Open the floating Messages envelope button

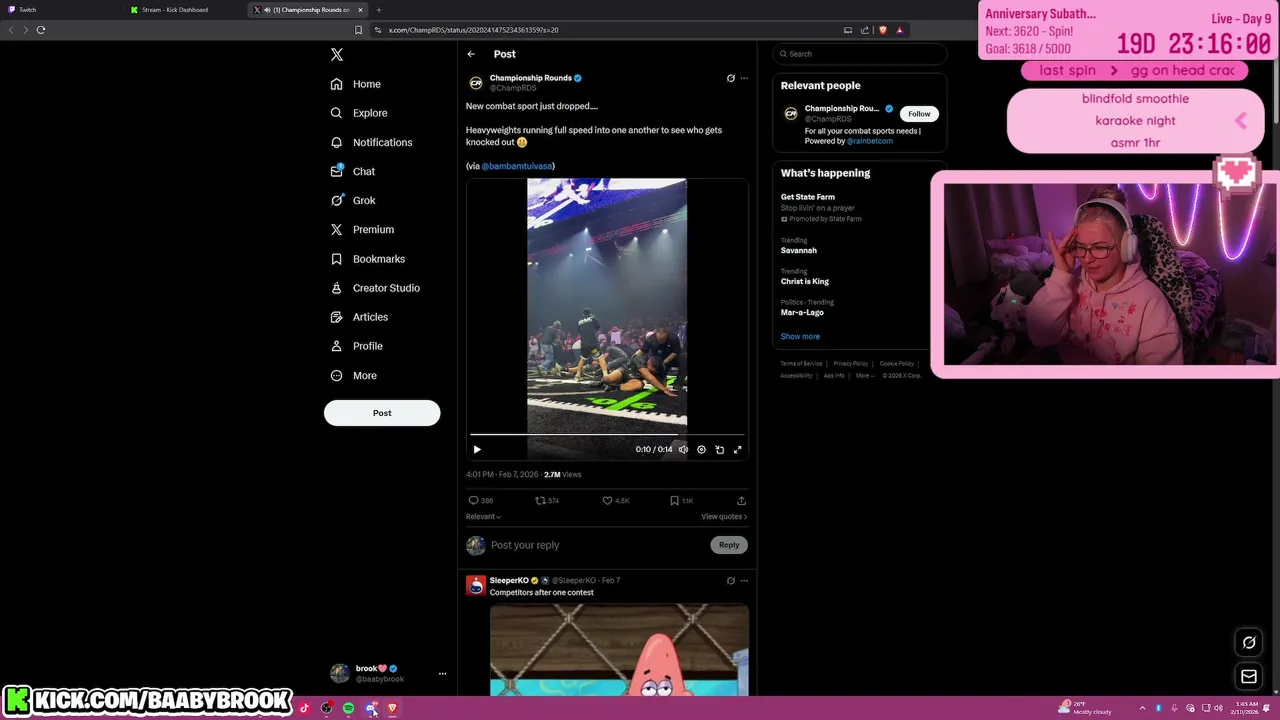(1249, 677)
